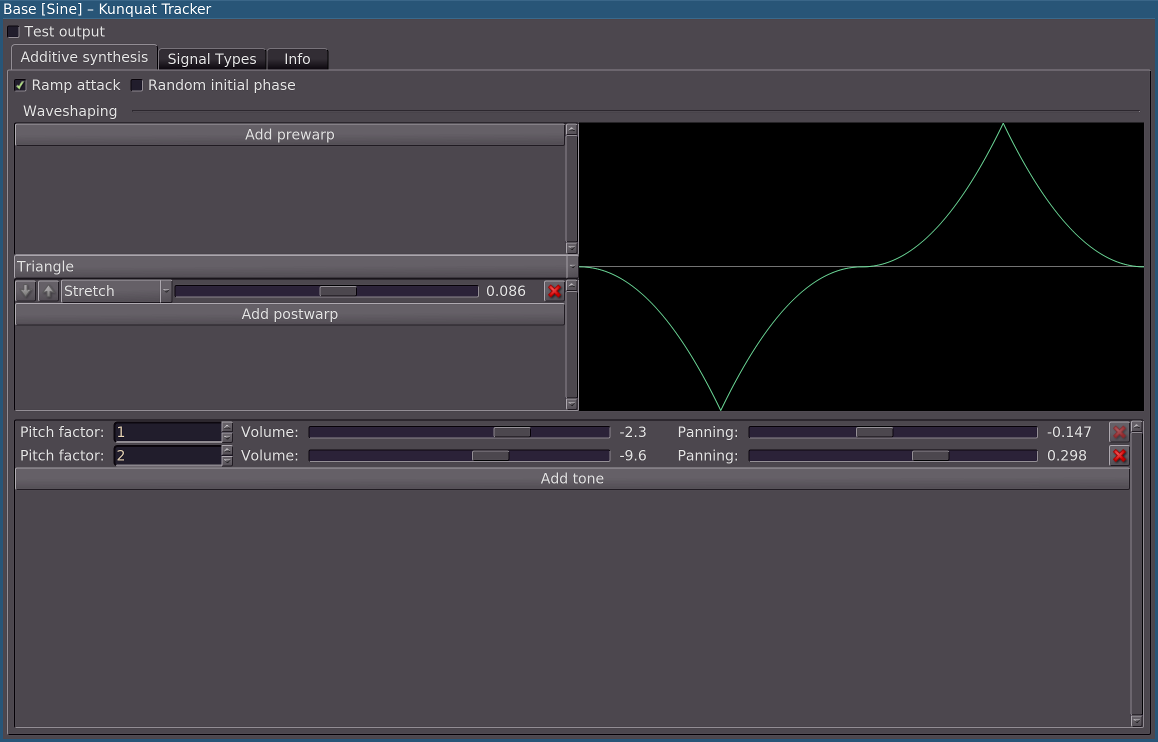1158x742 pixels.
Task: Click the prewarp list scrollbar down arrow
Action: click(572, 248)
